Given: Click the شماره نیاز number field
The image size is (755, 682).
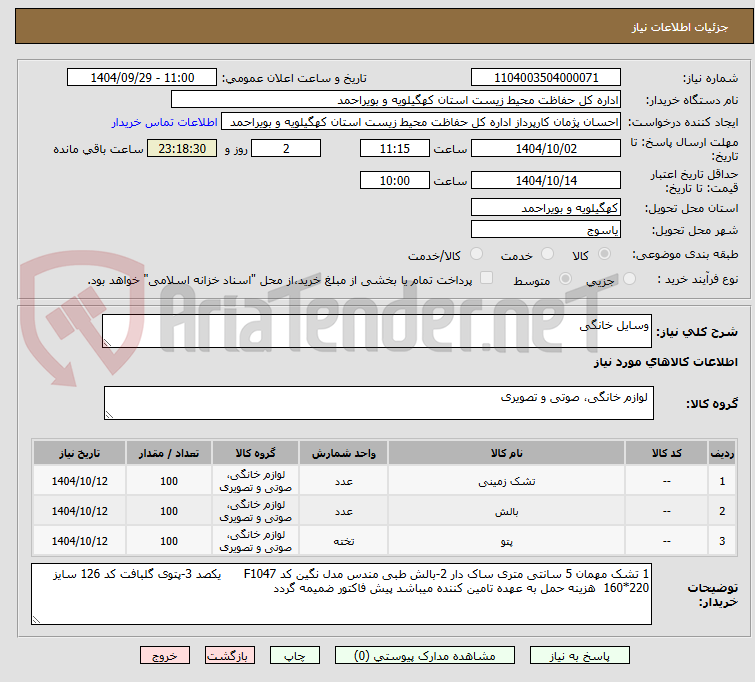Looking at the screenshot, I should click(x=546, y=78).
